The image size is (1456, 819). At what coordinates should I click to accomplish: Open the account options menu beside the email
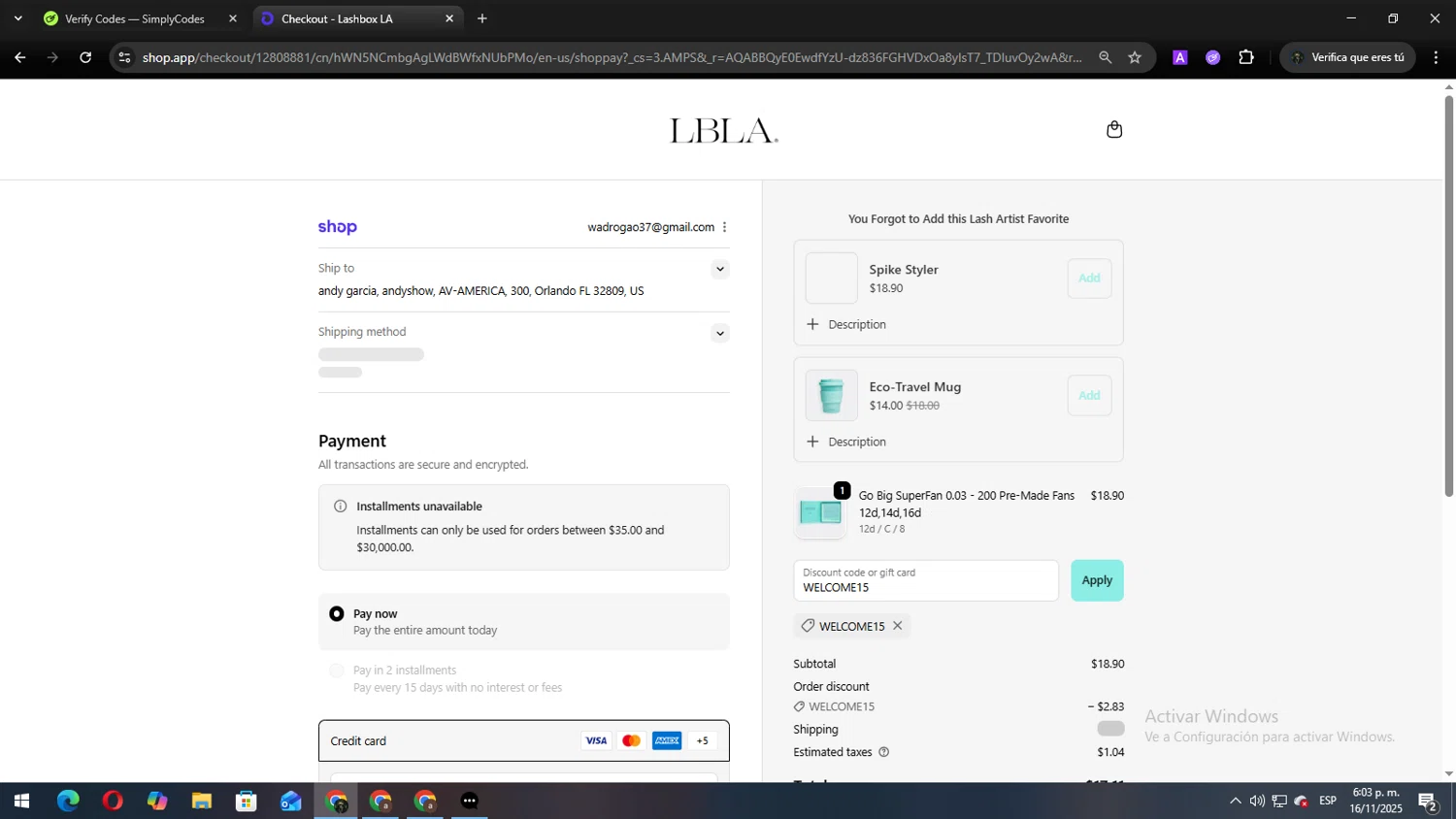tap(724, 227)
